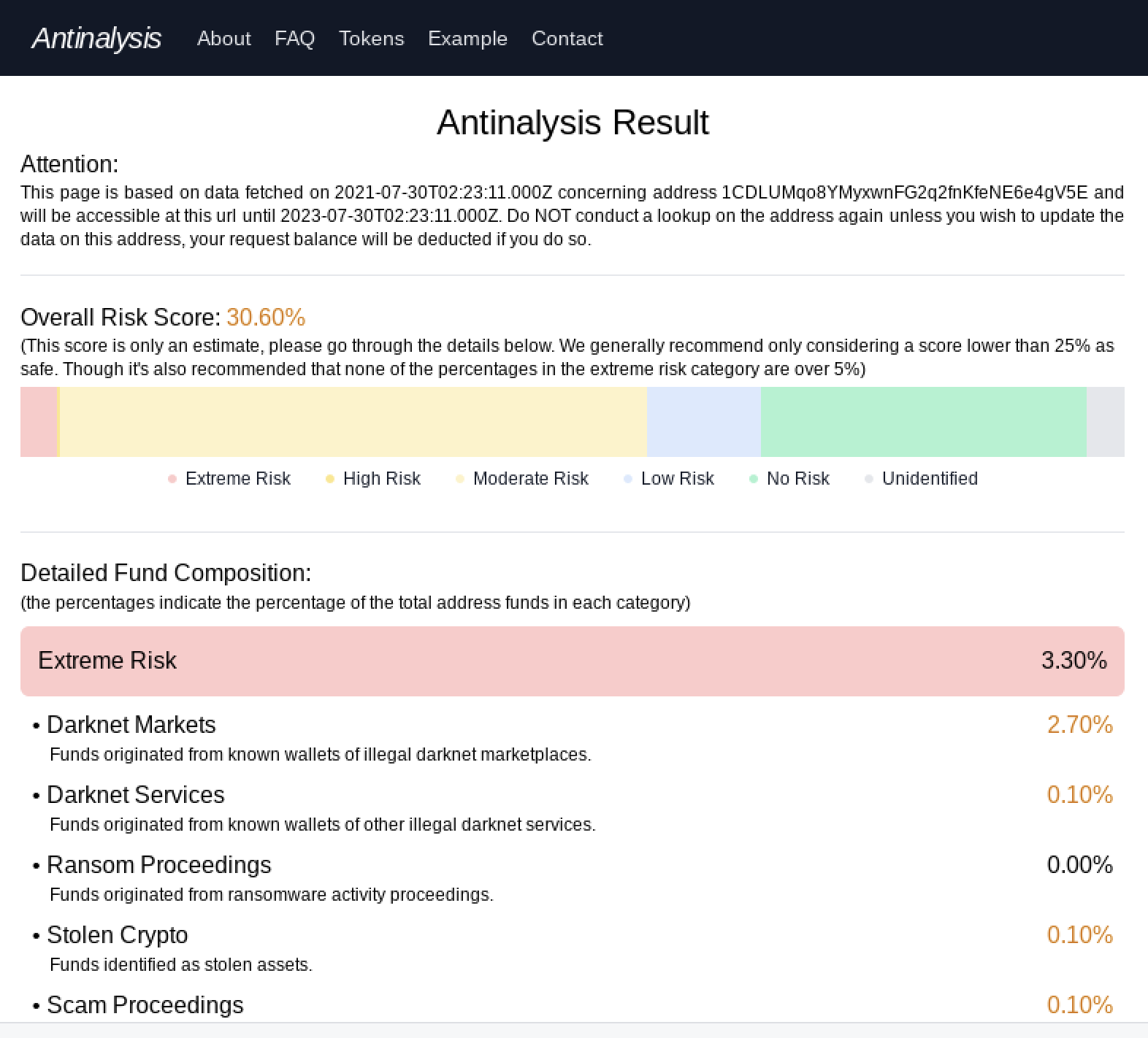Click the yellow Moderate Risk bar segment

tap(353, 422)
